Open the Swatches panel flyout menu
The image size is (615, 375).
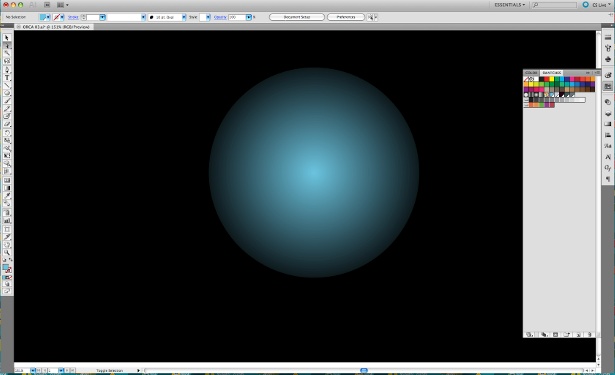598,73
